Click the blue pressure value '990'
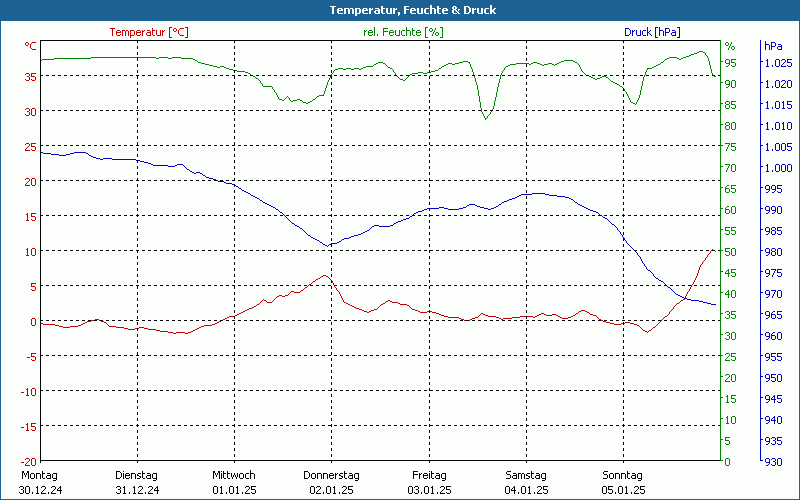800x500 pixels. click(x=773, y=210)
